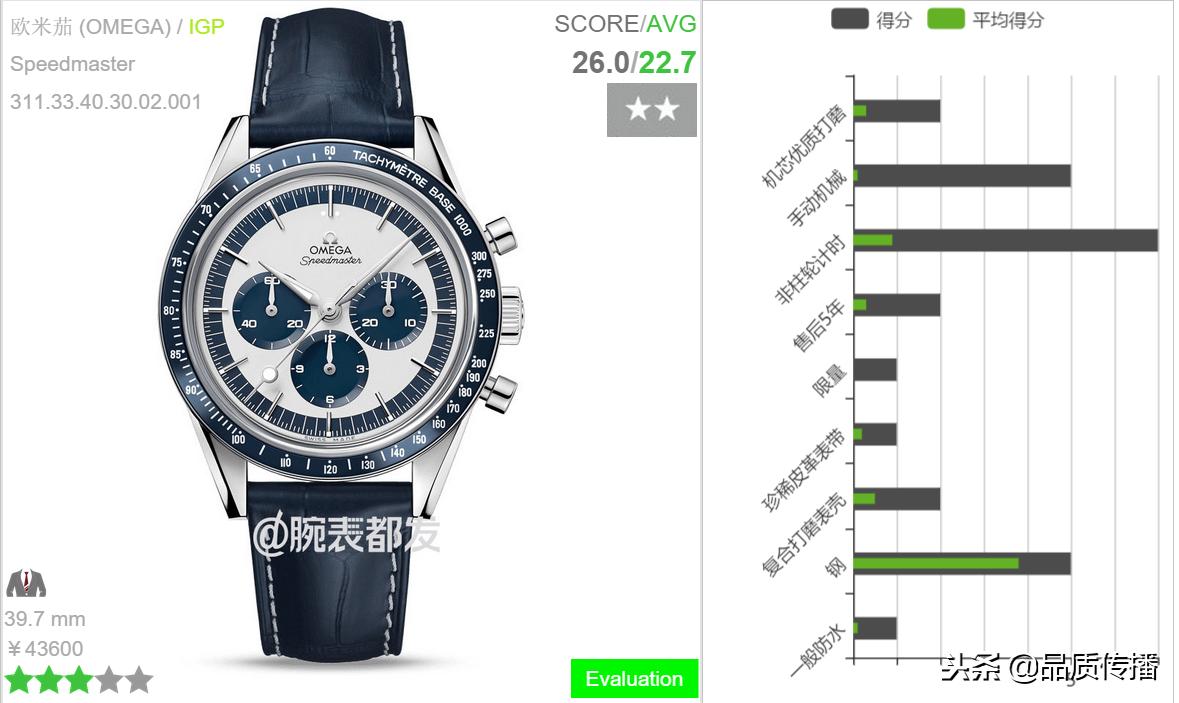
Task: Click the reference number 311.33.40.30.02.001
Action: [x=106, y=102]
